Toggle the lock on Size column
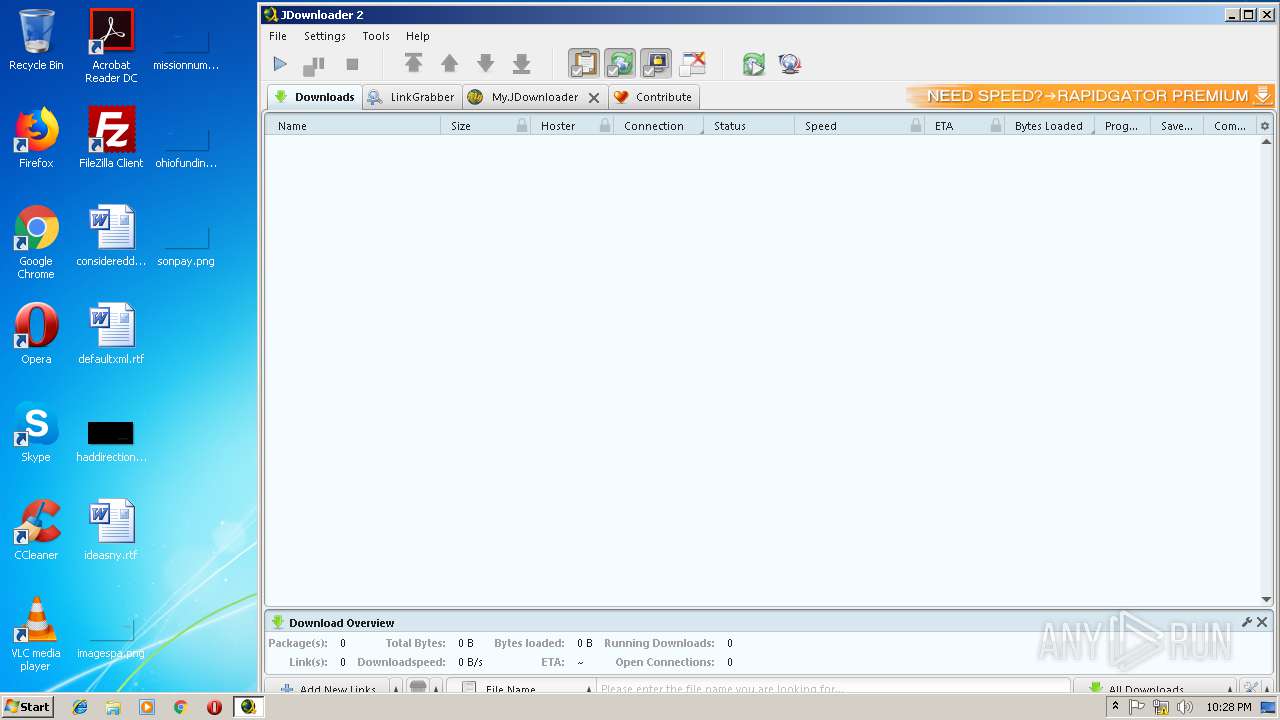This screenshot has height=720, width=1280. point(522,126)
